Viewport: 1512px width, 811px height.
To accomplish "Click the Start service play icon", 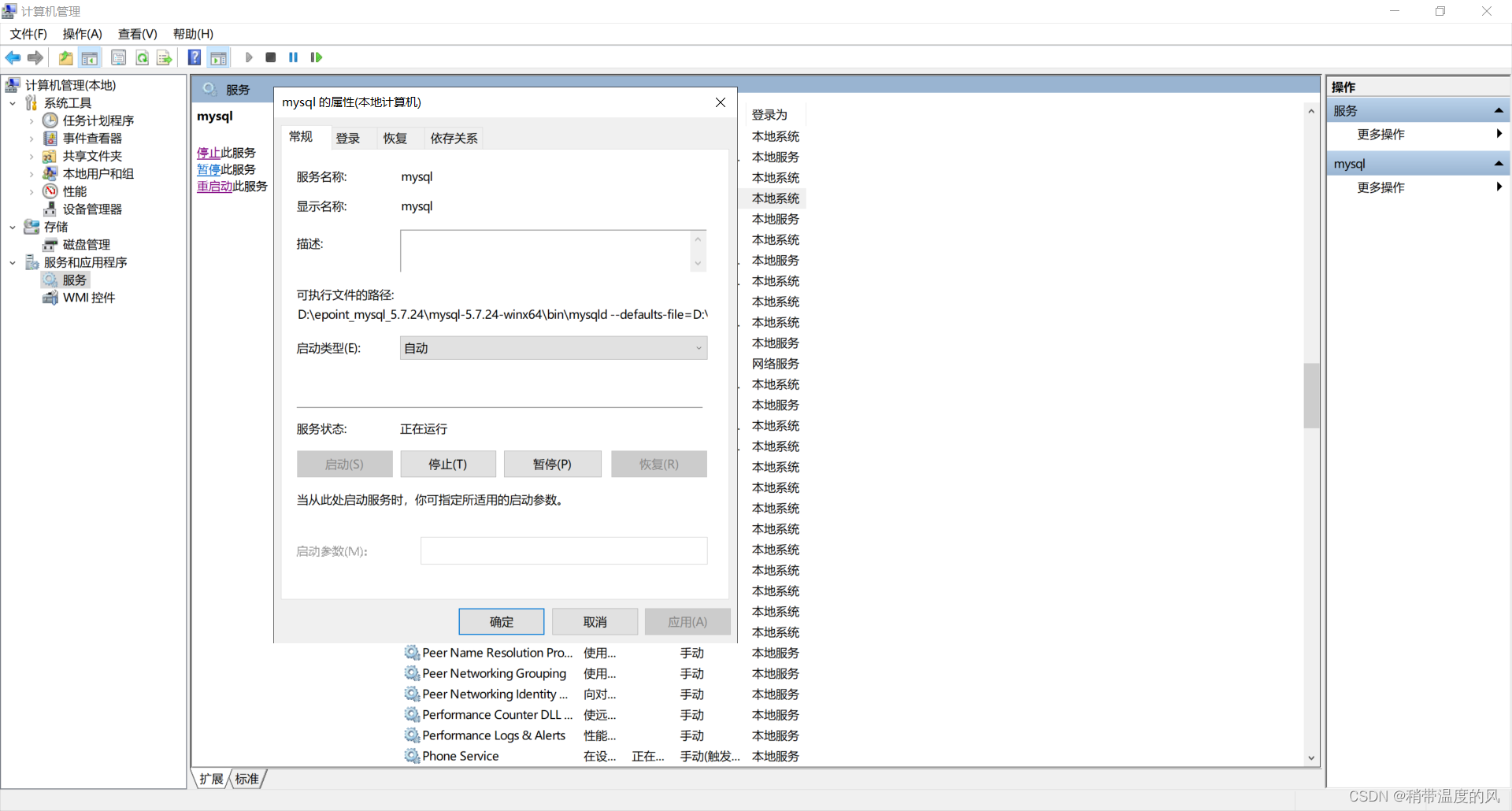I will point(249,57).
